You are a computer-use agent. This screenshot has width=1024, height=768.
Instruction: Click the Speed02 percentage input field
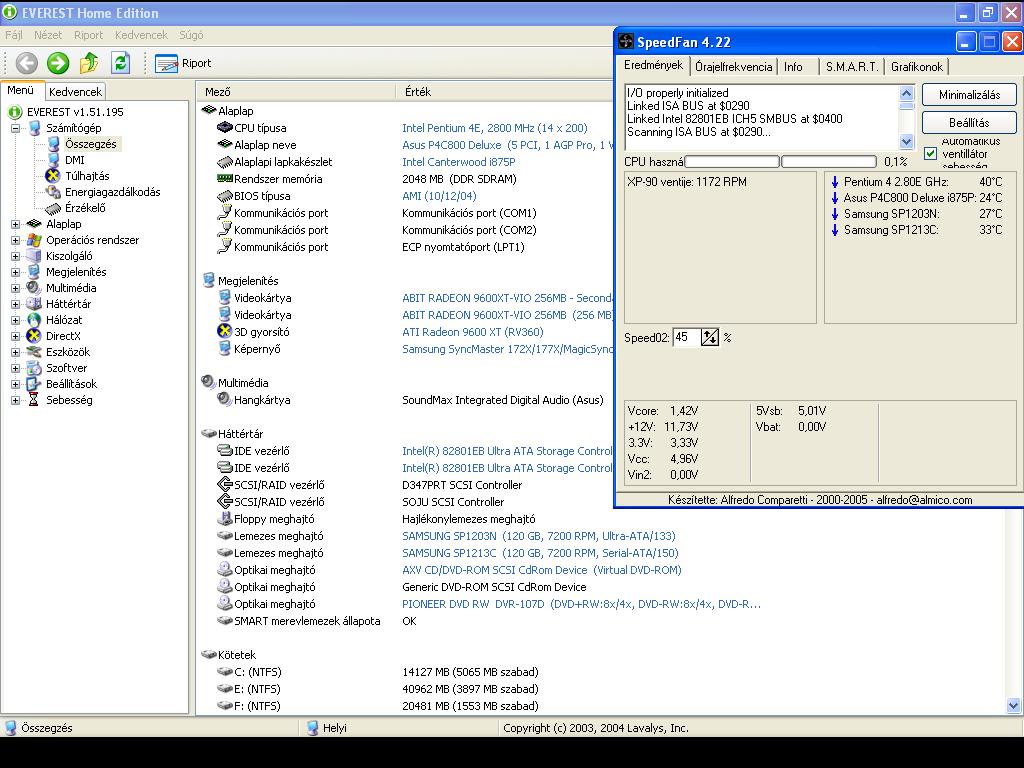[686, 337]
